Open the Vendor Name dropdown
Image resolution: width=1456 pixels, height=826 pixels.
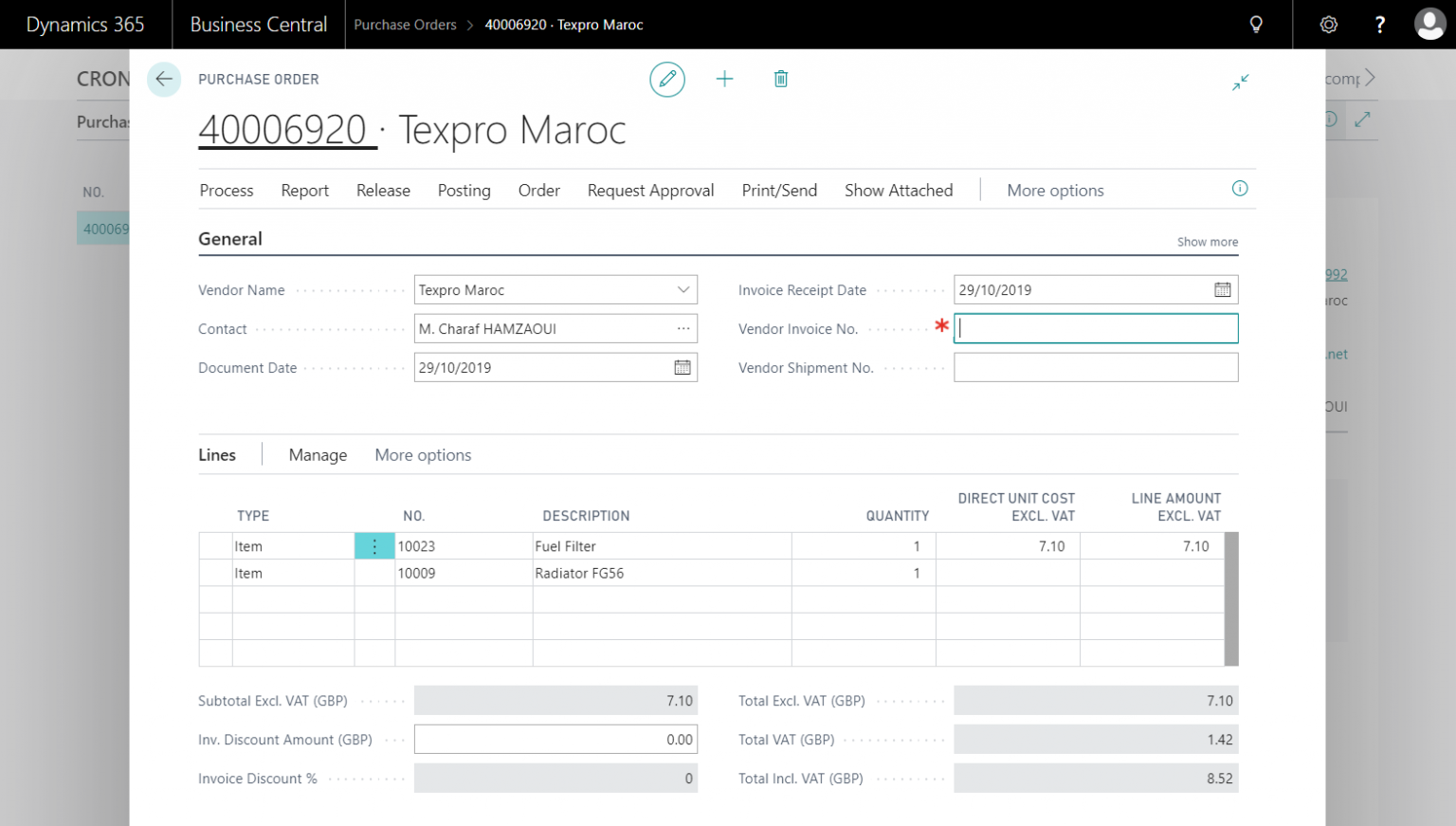click(x=682, y=289)
